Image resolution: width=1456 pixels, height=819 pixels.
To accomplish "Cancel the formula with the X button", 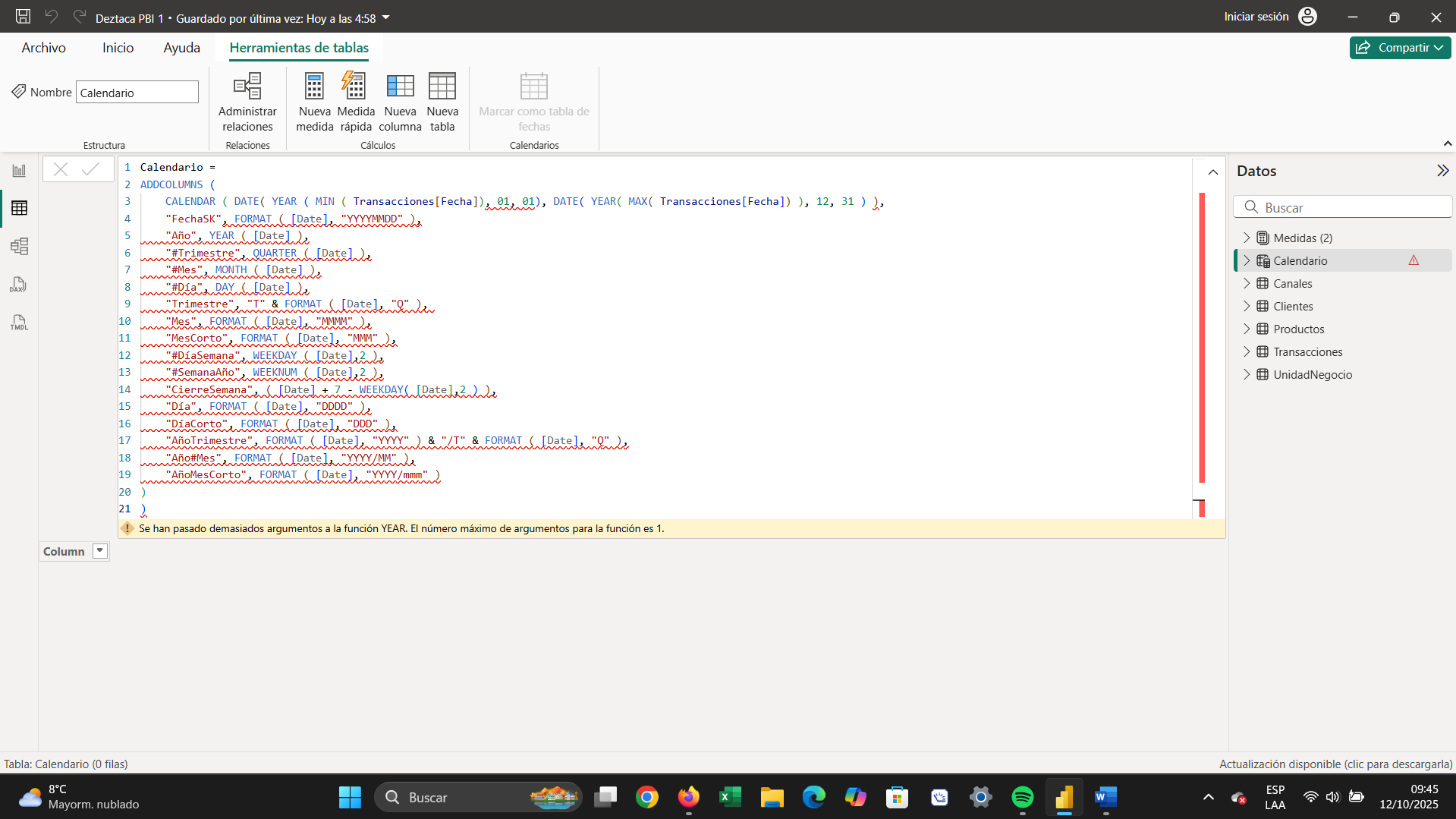I will tap(61, 169).
